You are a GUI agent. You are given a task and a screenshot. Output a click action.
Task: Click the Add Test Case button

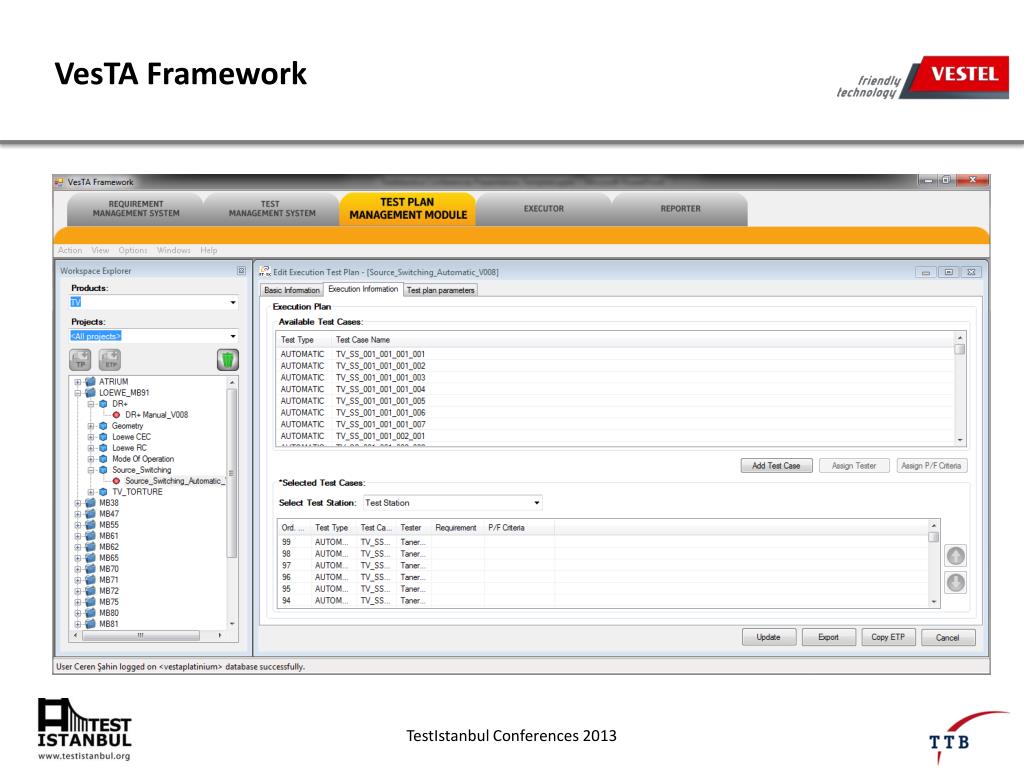[x=776, y=466]
